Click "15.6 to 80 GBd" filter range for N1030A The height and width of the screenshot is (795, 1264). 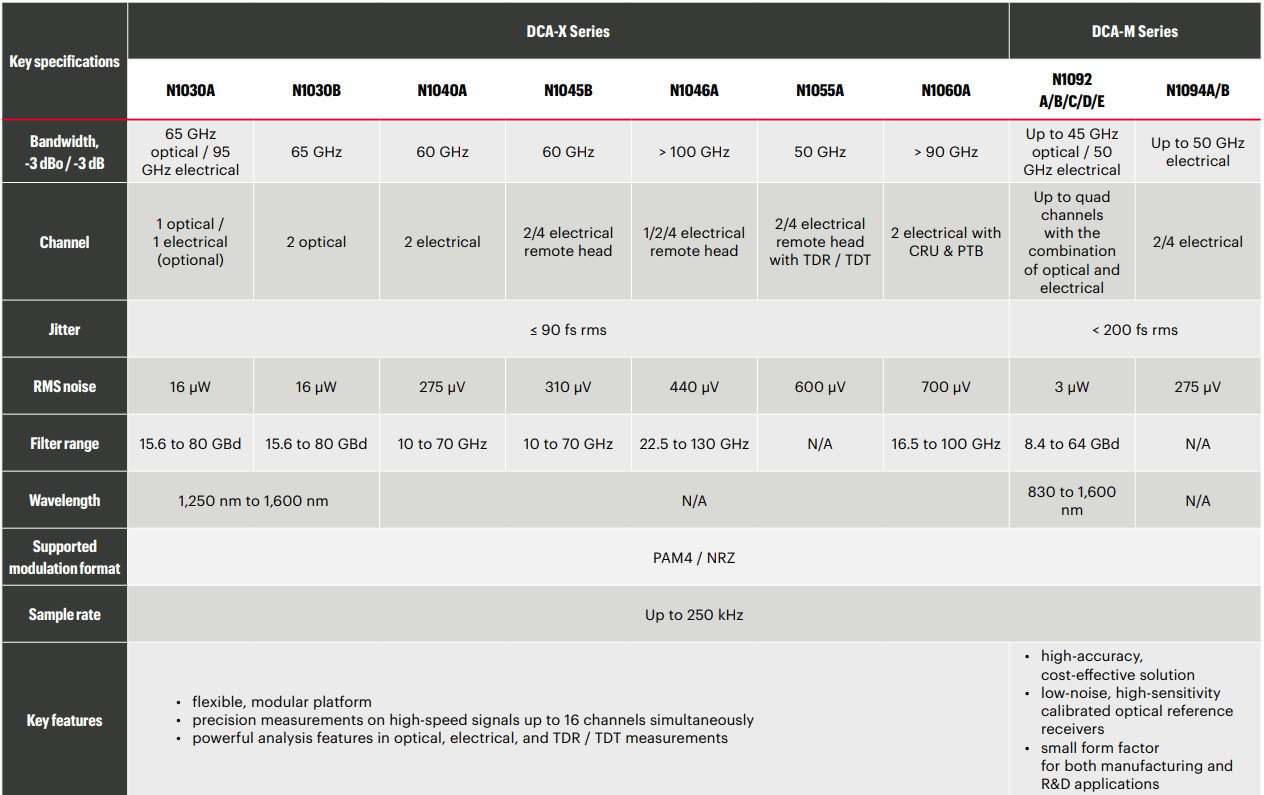[x=190, y=443]
